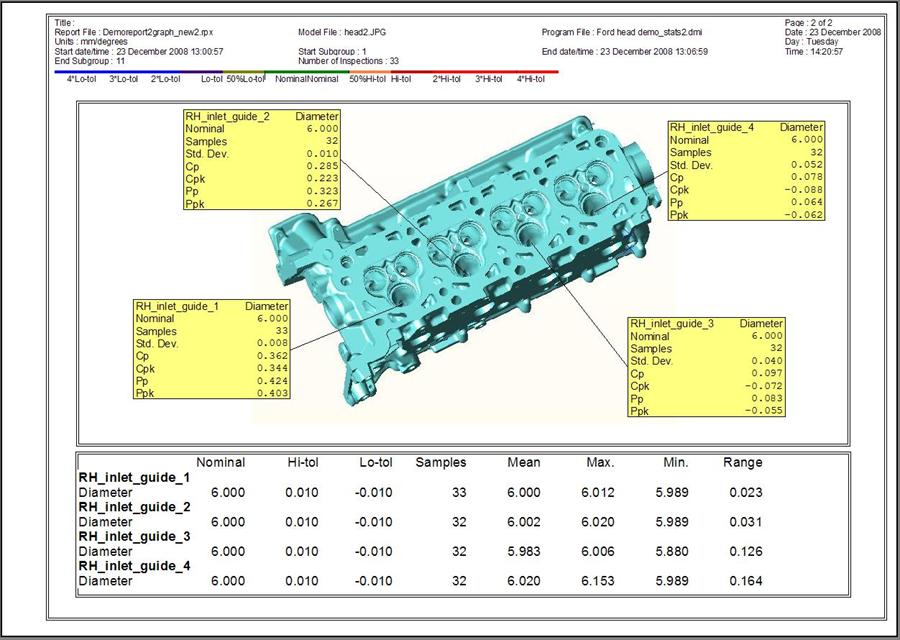The width and height of the screenshot is (900, 640).
Task: Click the Range column header
Action: [742, 462]
